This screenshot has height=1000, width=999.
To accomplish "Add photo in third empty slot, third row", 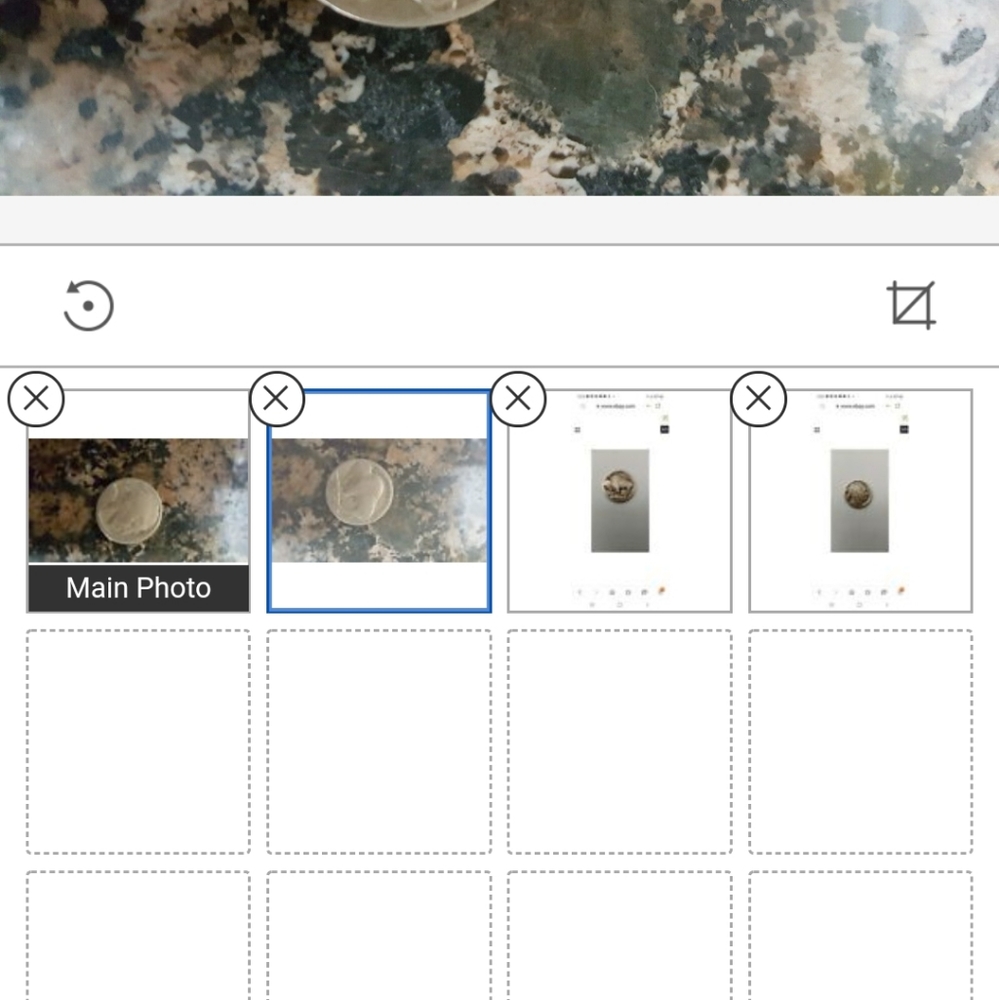I will (619, 936).
